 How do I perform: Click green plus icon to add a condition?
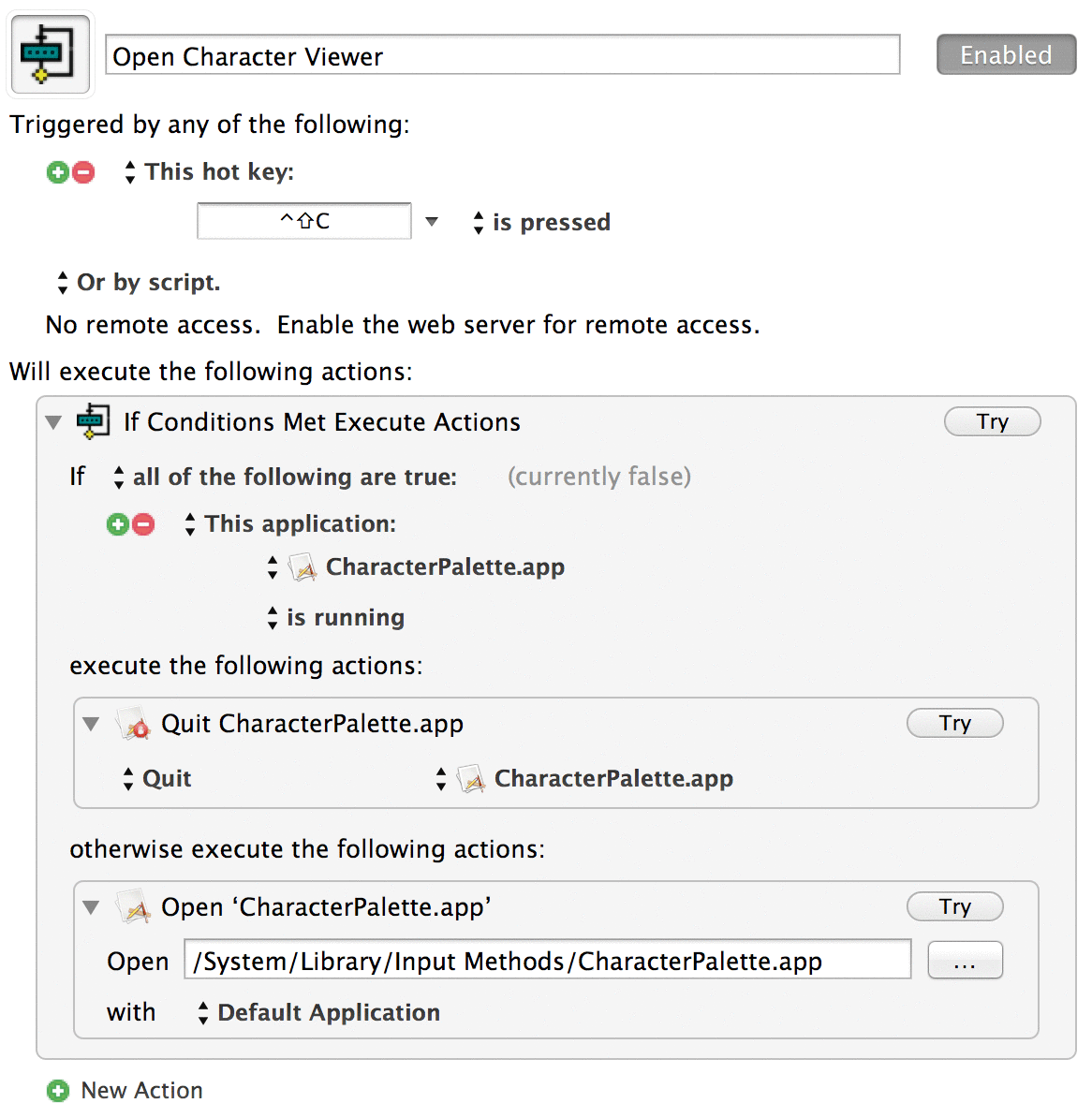[118, 524]
